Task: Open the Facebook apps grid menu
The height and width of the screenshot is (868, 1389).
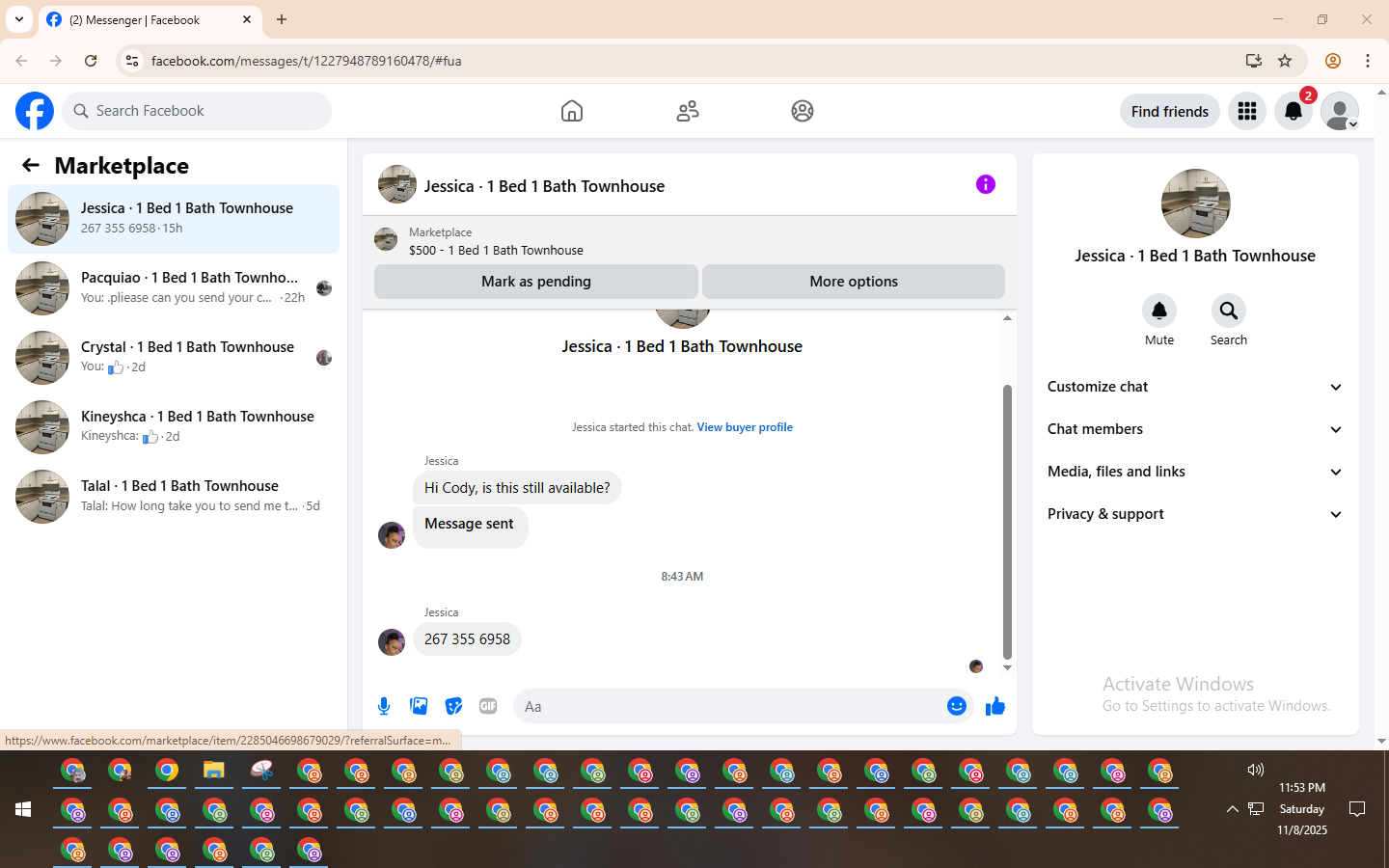Action: (x=1247, y=111)
